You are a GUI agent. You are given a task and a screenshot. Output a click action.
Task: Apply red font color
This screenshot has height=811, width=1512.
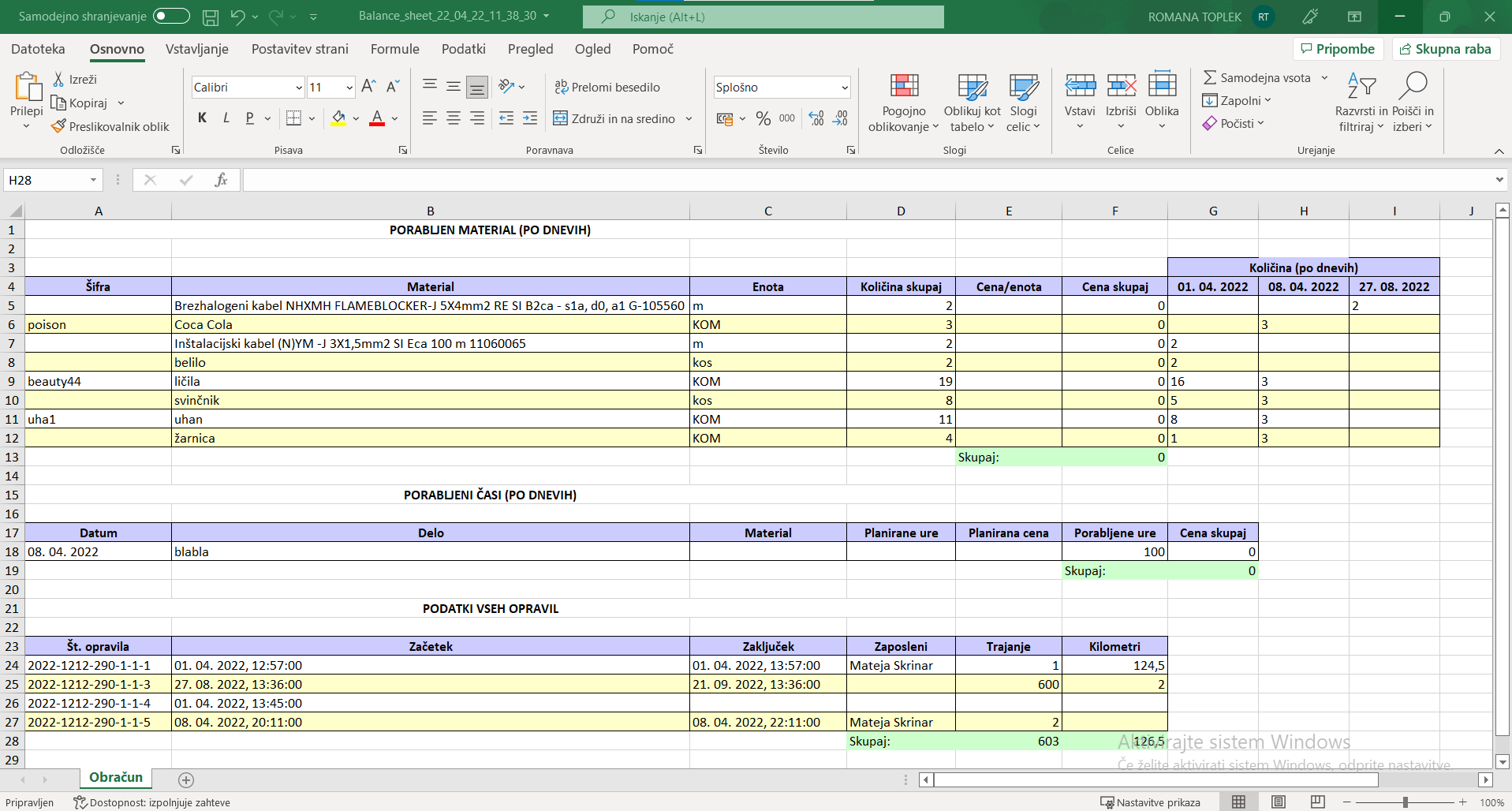tap(377, 118)
